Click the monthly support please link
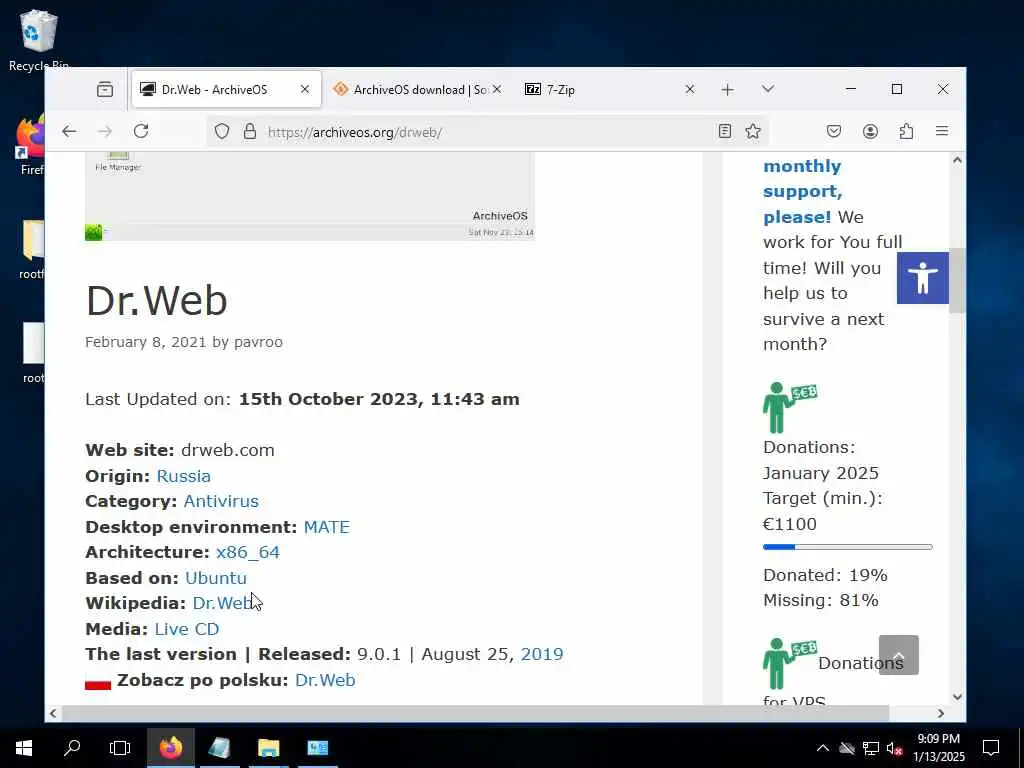 (x=803, y=191)
